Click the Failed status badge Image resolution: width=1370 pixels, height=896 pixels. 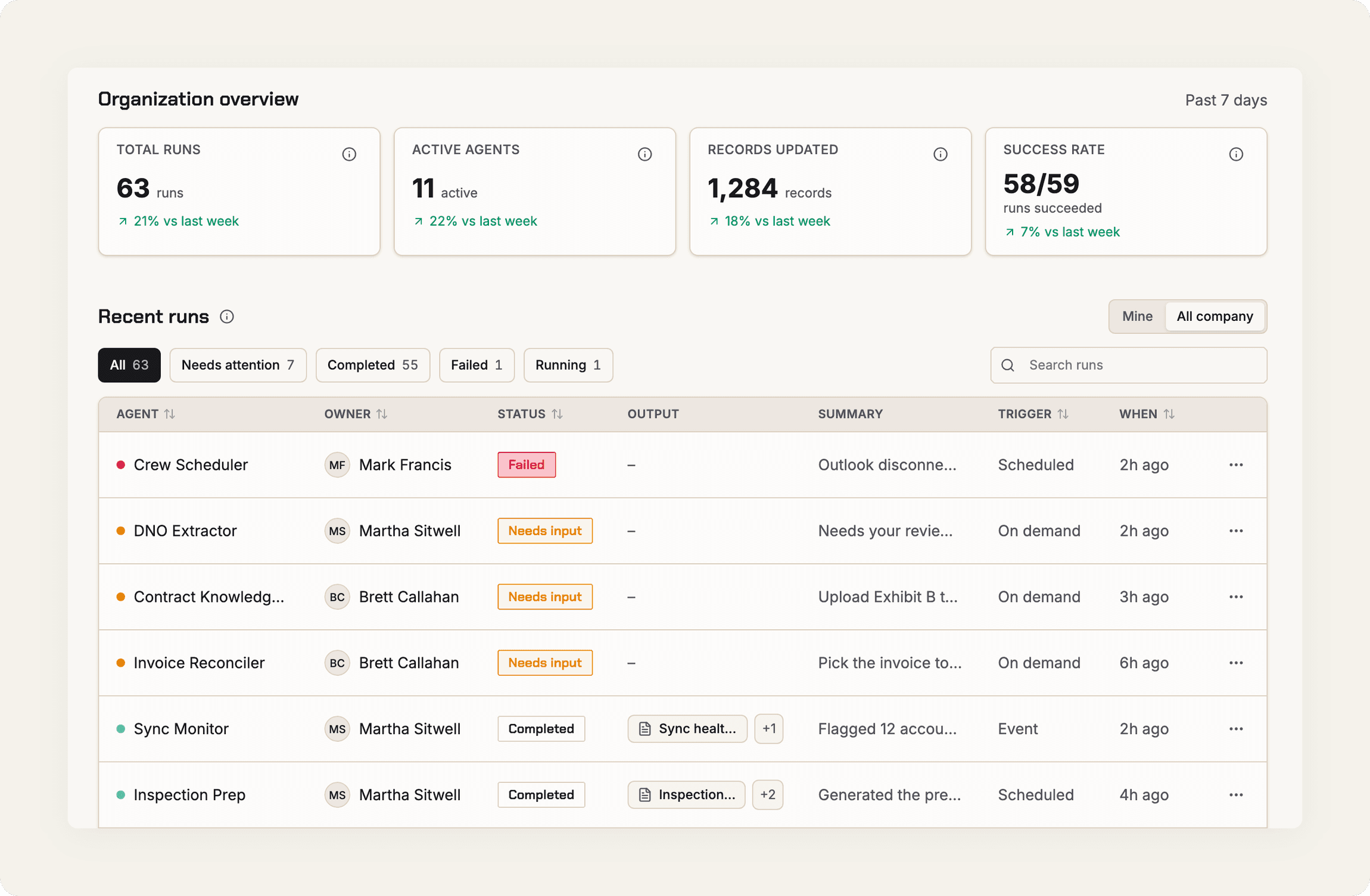(x=527, y=465)
